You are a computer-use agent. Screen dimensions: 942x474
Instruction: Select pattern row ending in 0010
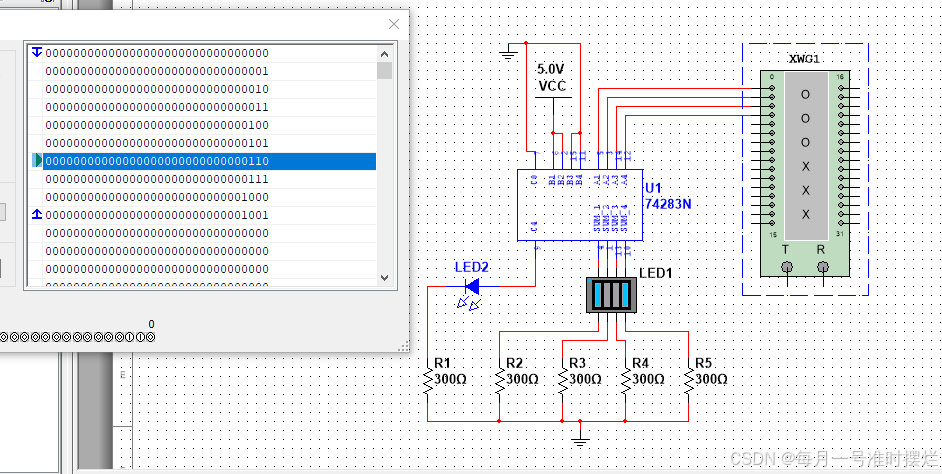tap(210, 89)
